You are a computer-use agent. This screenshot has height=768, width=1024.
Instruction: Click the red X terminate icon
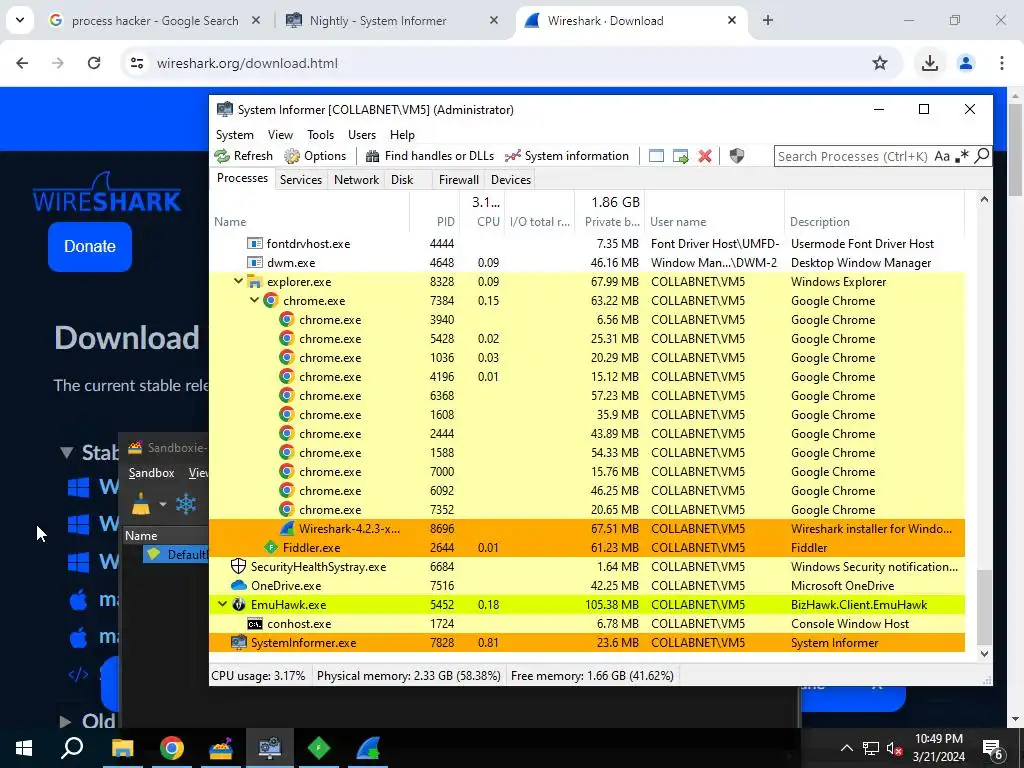click(x=705, y=155)
